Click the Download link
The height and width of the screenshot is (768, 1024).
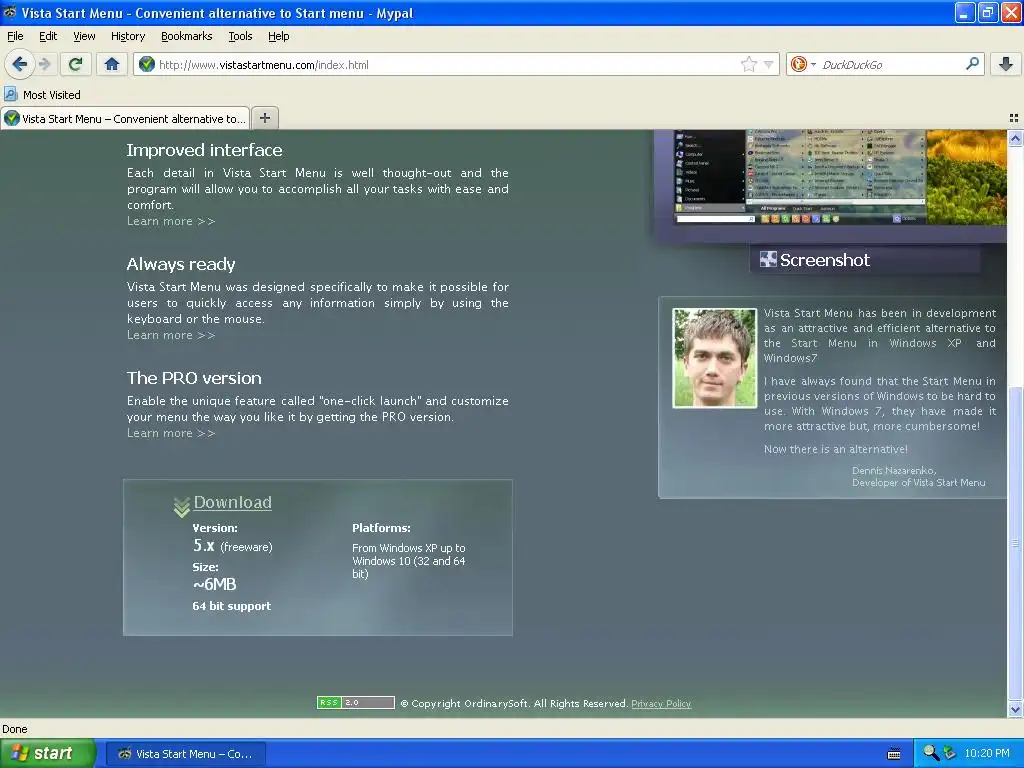[x=232, y=502]
